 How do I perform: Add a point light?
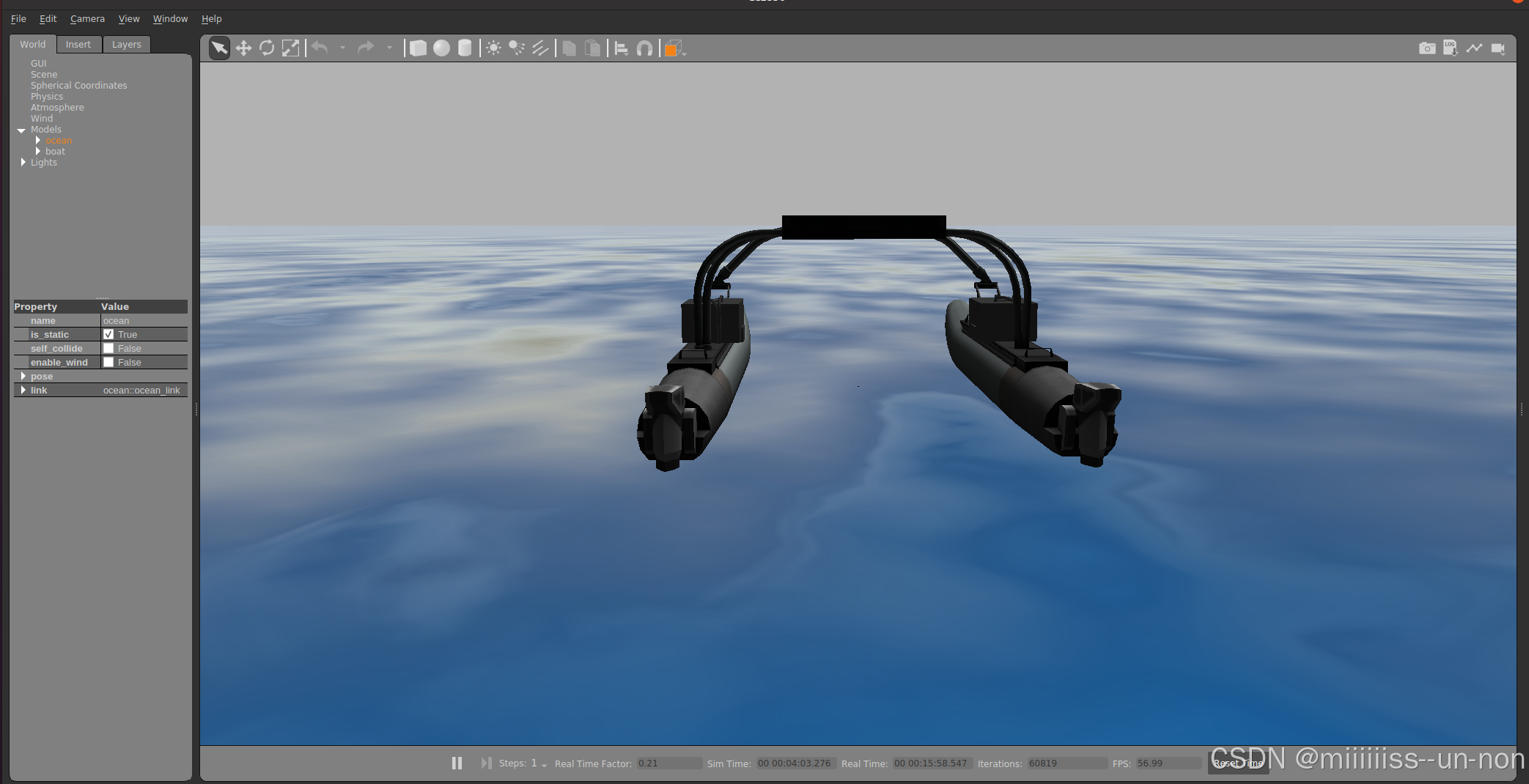tap(493, 48)
